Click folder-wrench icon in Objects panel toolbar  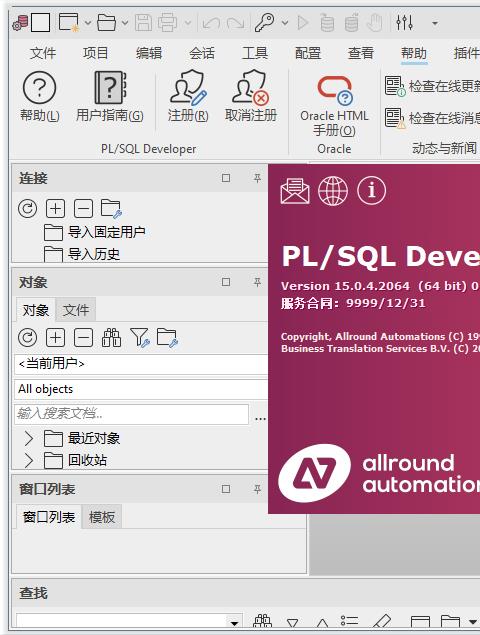click(x=167, y=338)
